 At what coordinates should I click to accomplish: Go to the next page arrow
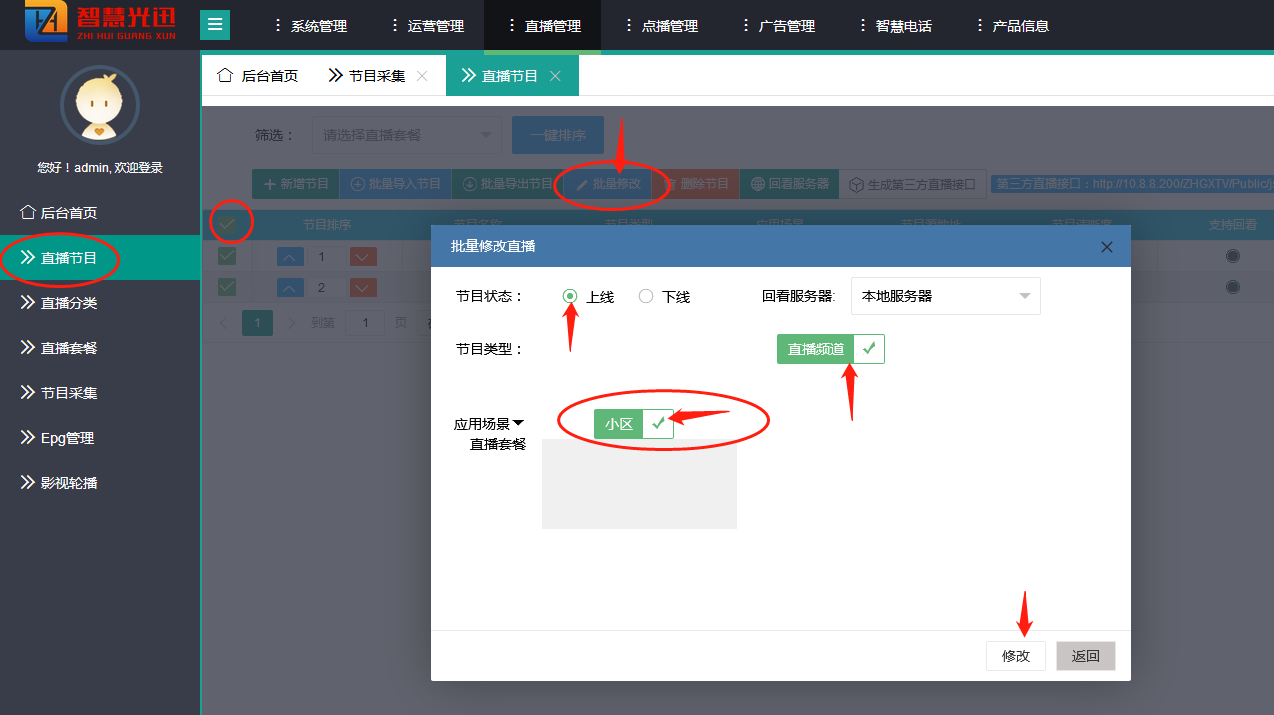pyautogui.click(x=292, y=322)
